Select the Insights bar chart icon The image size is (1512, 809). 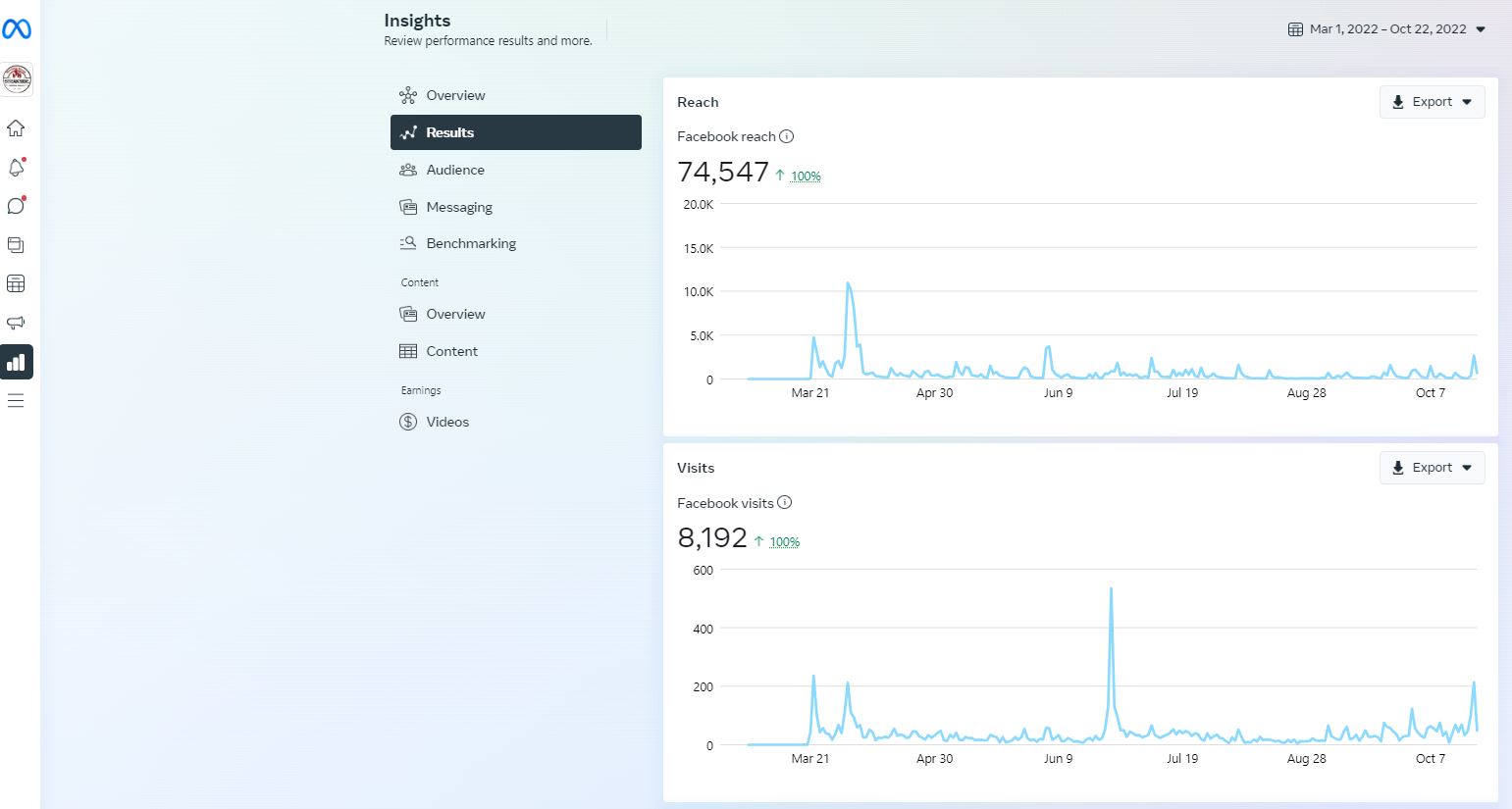tap(17, 362)
